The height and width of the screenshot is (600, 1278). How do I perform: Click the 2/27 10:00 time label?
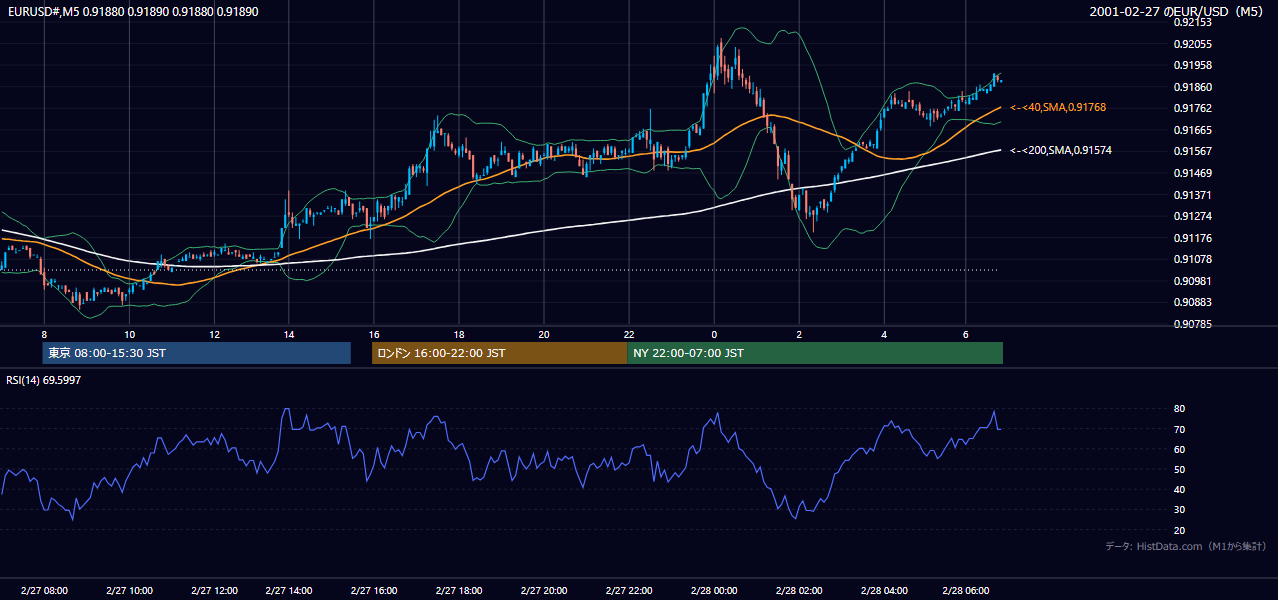click(x=129, y=591)
